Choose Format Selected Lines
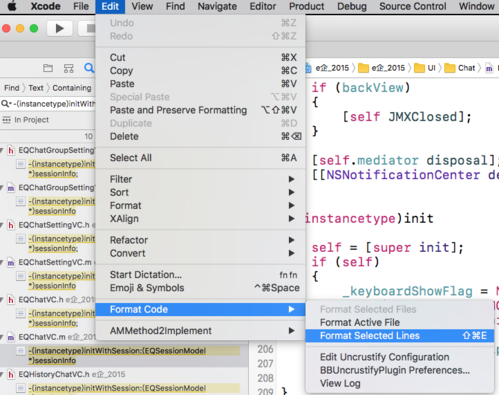The height and width of the screenshot is (395, 499). (x=399, y=336)
